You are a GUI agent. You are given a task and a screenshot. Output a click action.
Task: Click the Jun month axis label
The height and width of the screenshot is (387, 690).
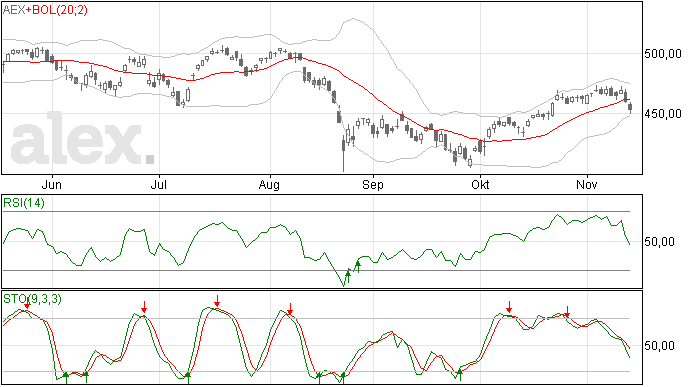(x=51, y=184)
